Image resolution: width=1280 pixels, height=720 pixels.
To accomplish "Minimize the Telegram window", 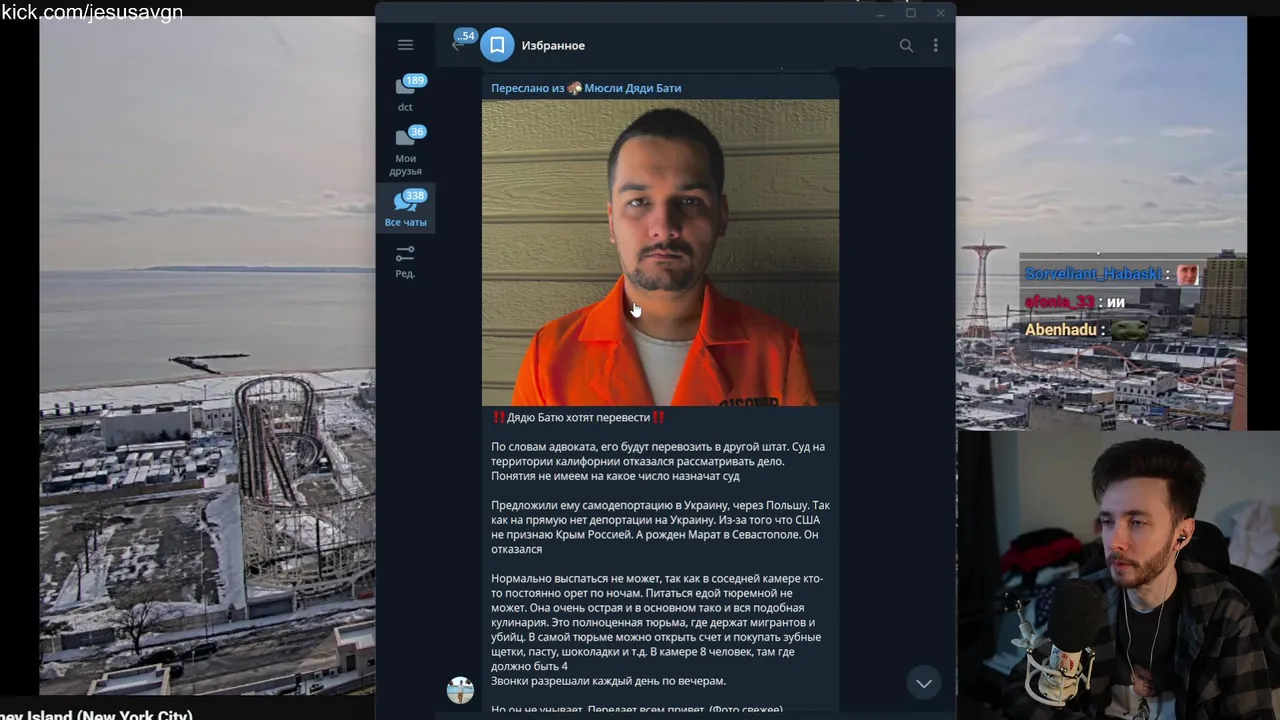I will coord(881,13).
